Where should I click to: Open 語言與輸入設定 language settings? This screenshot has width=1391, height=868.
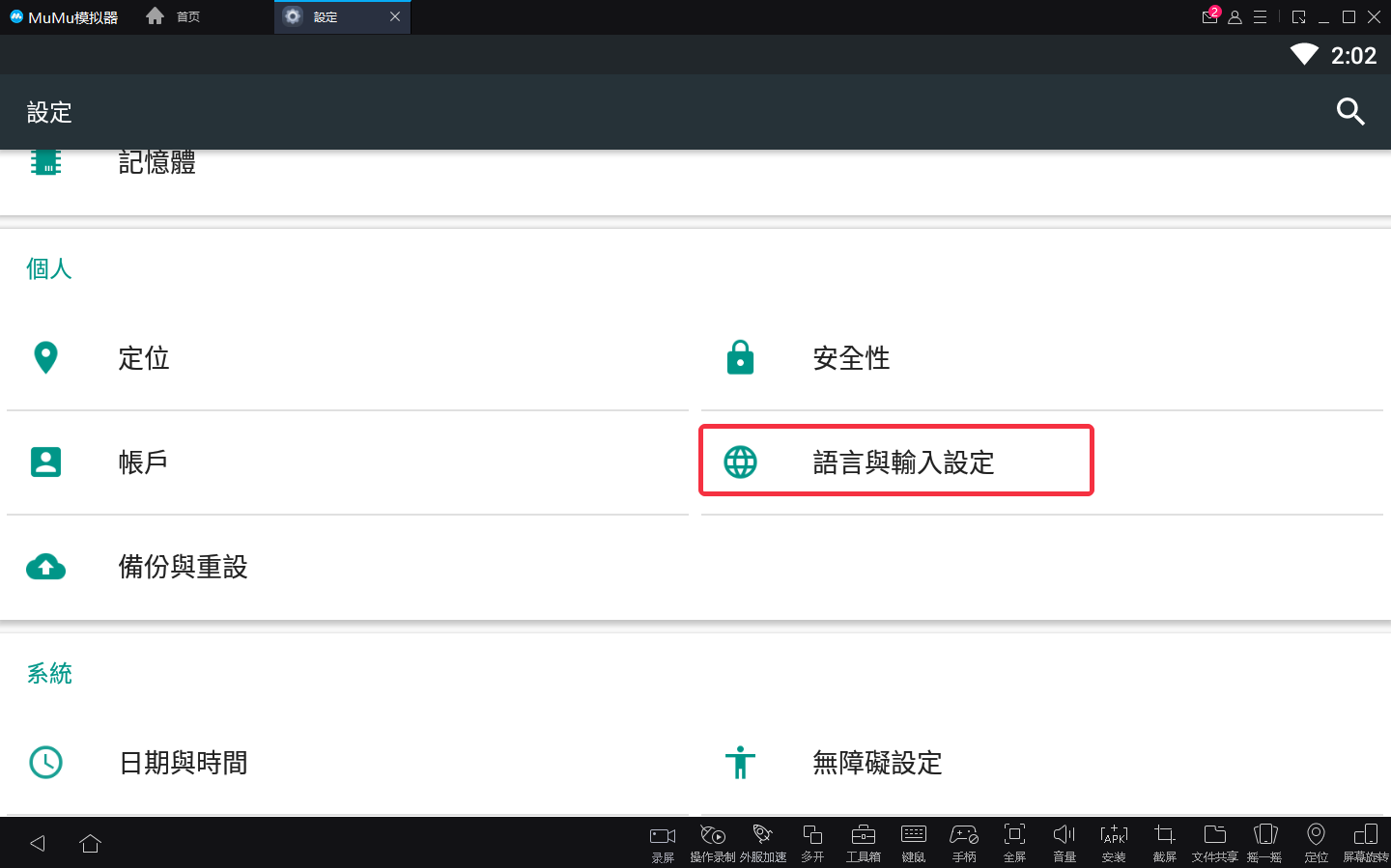coord(895,461)
